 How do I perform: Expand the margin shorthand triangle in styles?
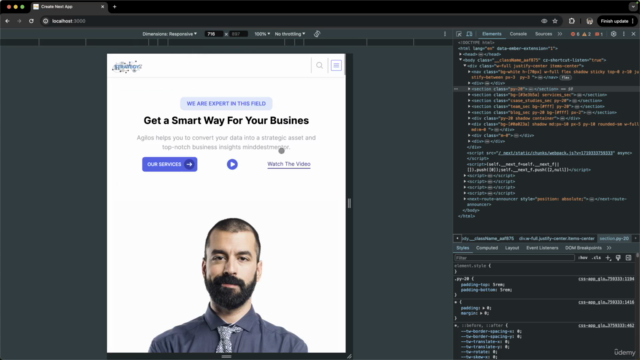(481, 313)
